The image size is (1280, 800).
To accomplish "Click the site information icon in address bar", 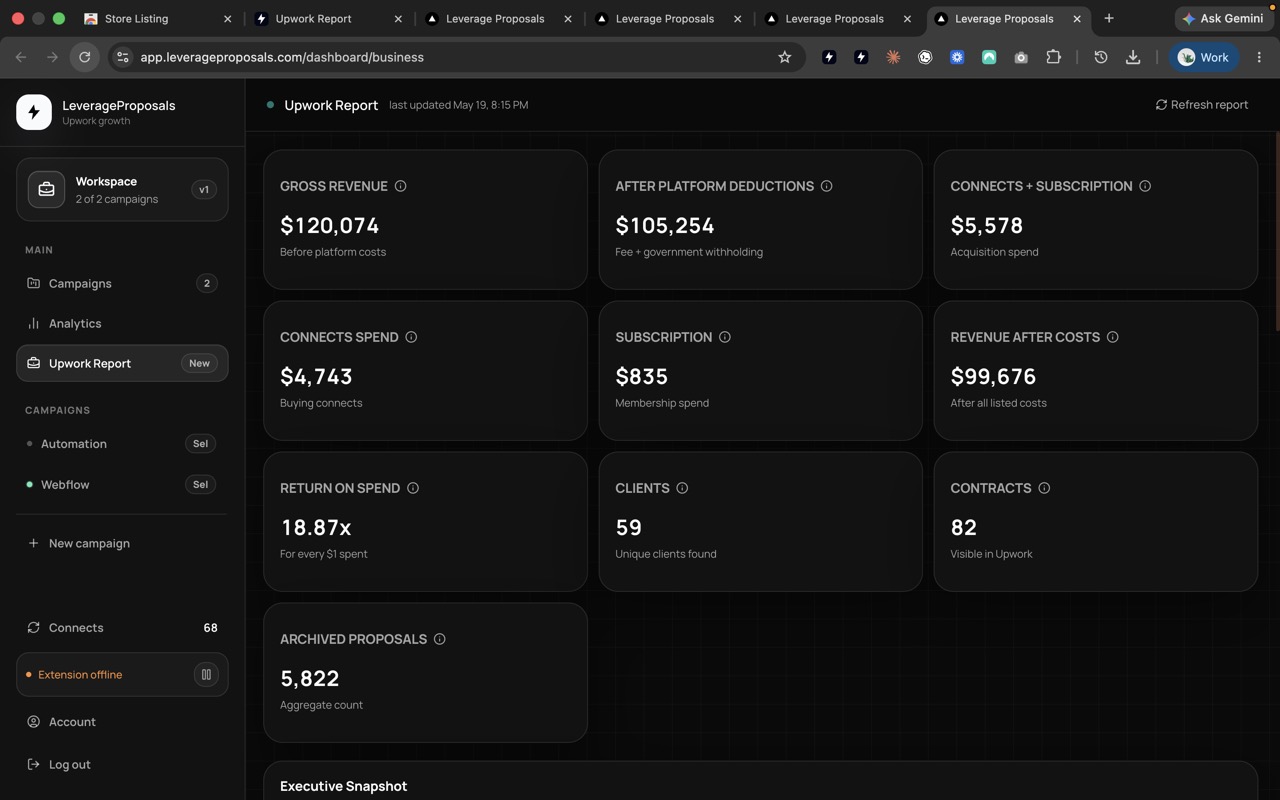I will coord(123,57).
